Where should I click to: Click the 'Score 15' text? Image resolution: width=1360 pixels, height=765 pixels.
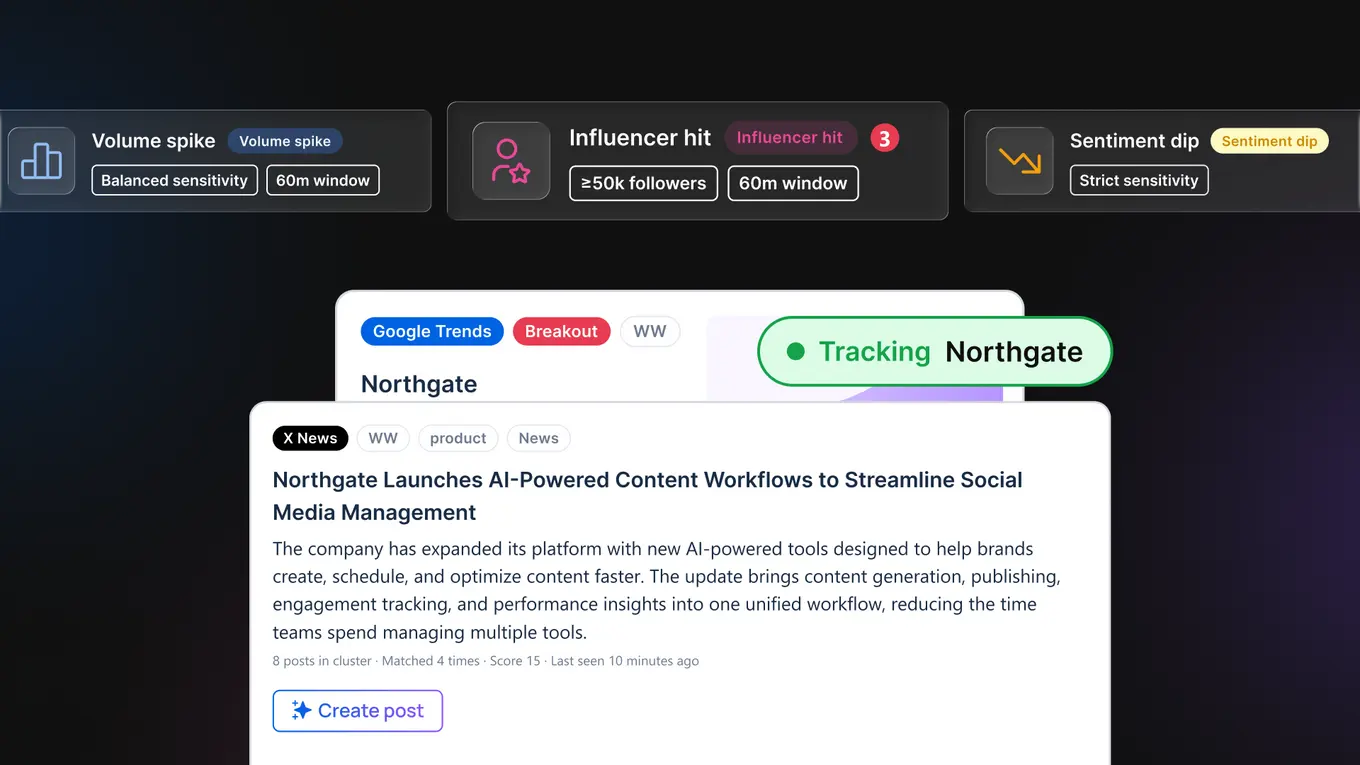(x=515, y=661)
